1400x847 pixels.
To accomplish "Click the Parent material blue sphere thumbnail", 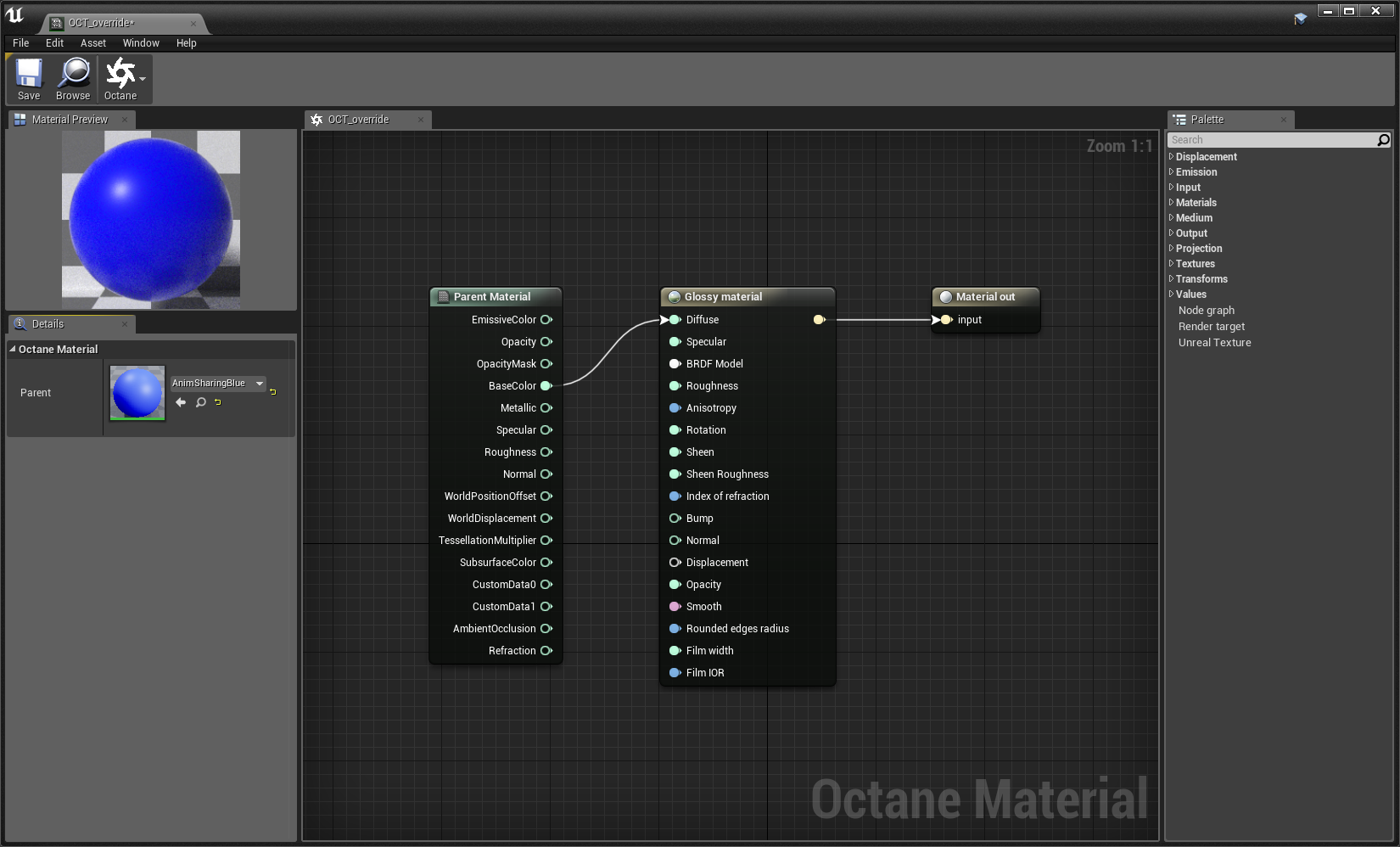I will [137, 393].
